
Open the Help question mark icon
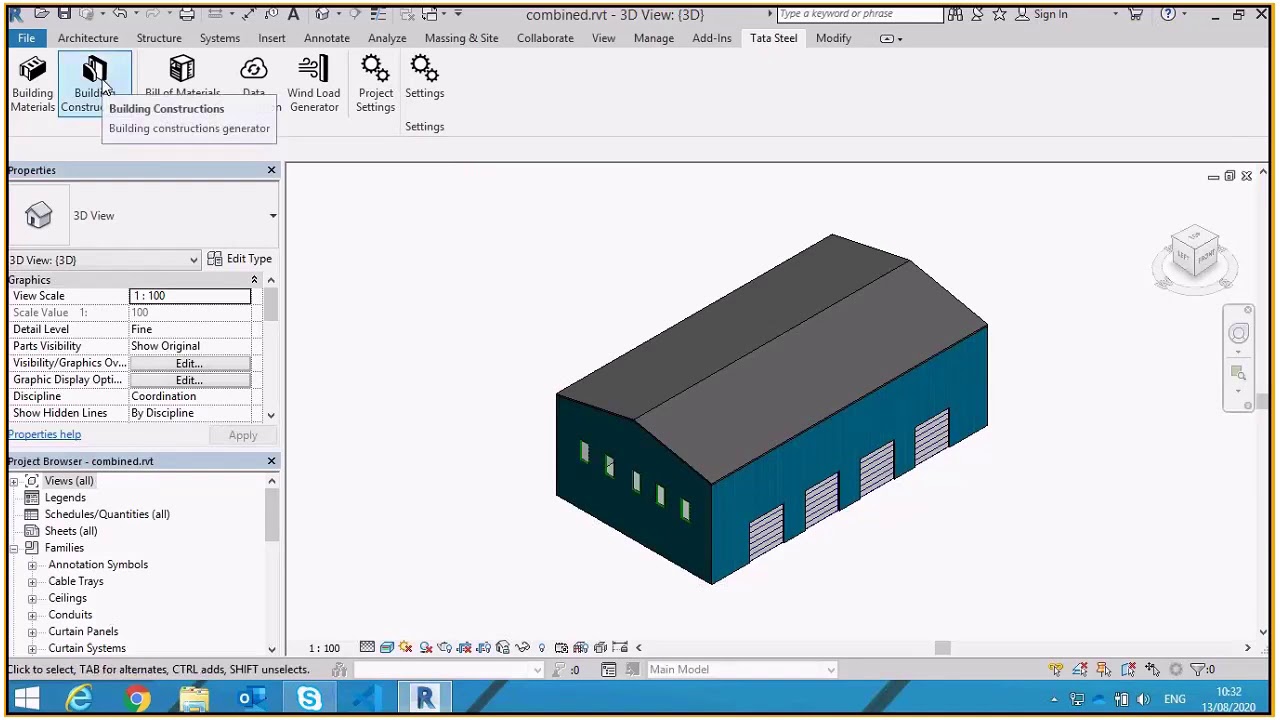point(1168,14)
